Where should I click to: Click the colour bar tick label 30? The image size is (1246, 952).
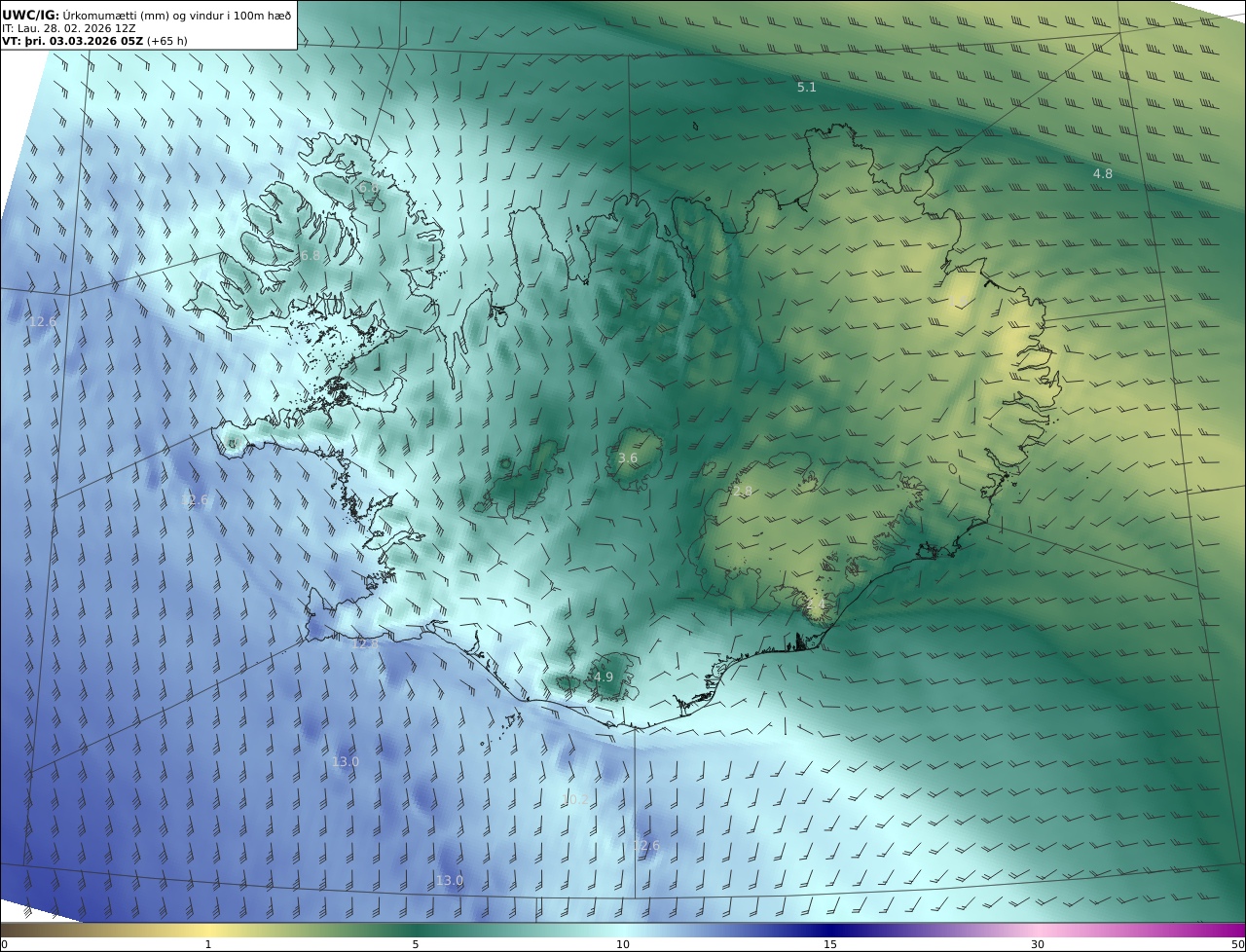point(1038,944)
